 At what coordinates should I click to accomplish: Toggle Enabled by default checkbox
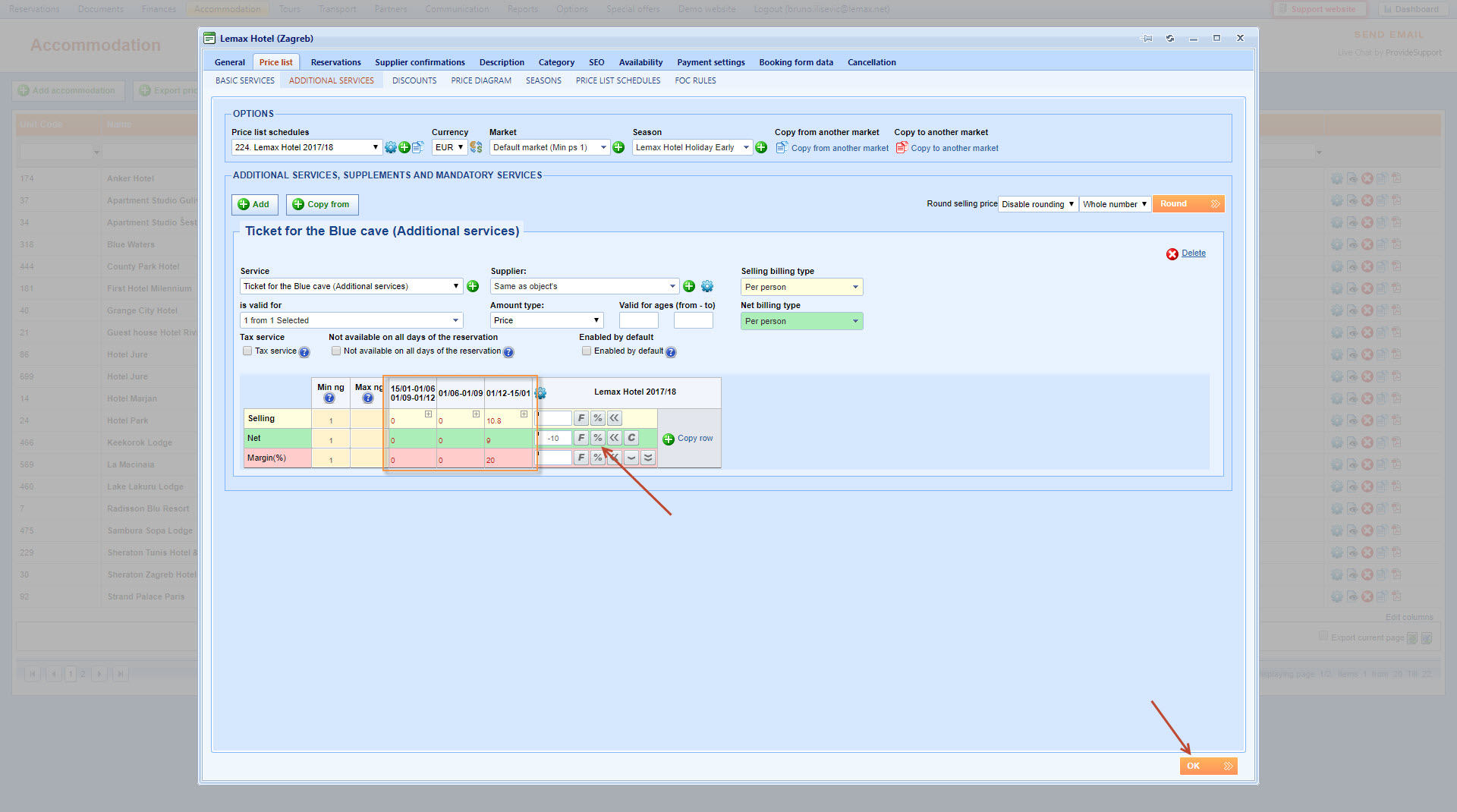click(x=587, y=351)
